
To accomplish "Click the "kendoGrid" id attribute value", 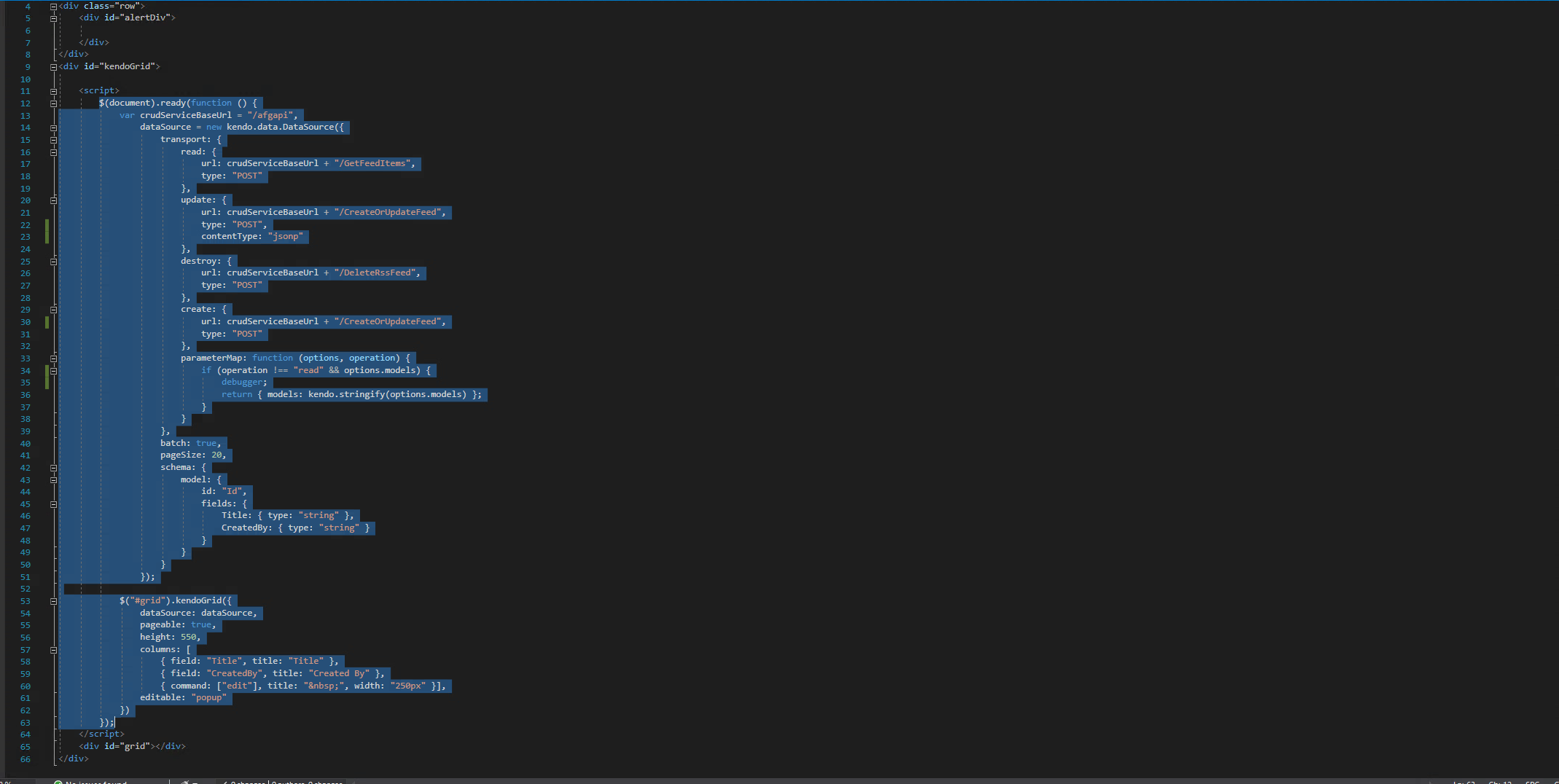I will [x=127, y=66].
